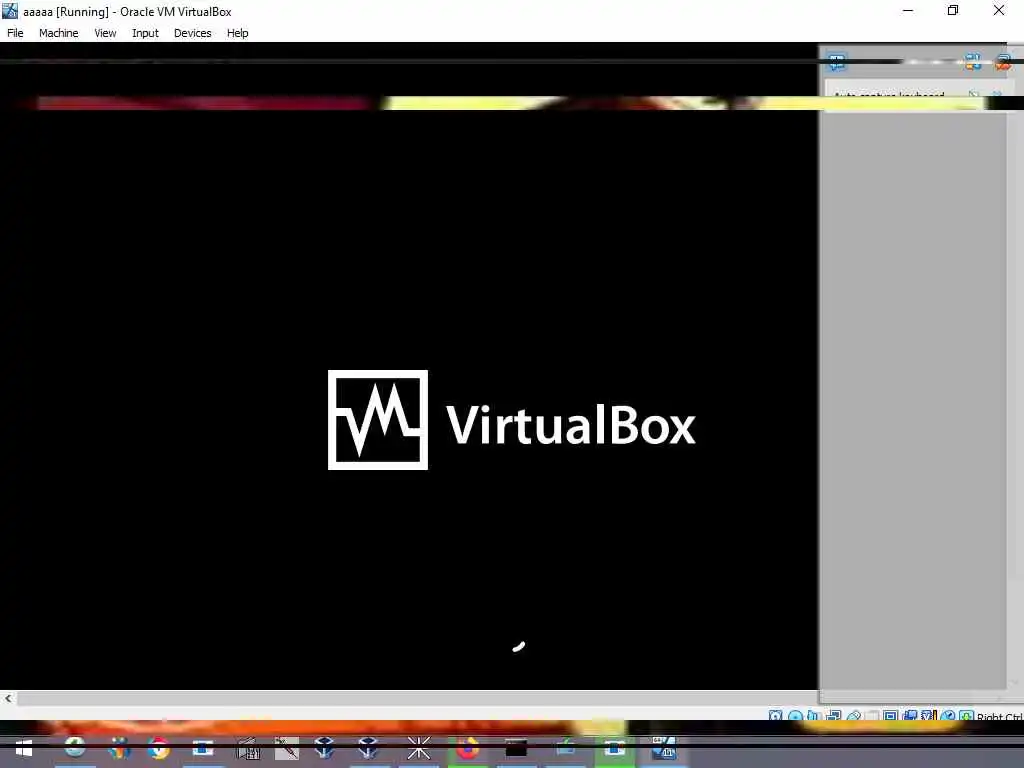Click the USB devices status icon
The height and width of the screenshot is (768, 1024).
854,716
